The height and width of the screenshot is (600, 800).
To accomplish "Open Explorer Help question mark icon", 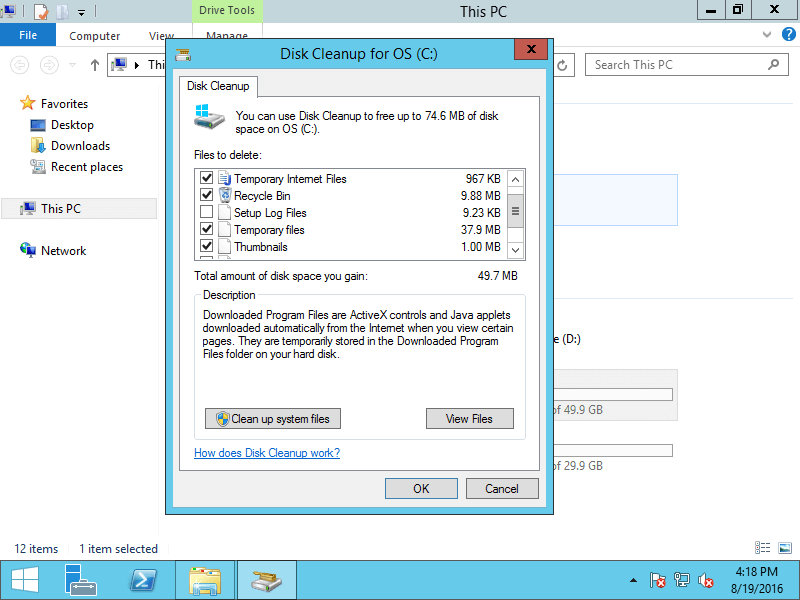I will (789, 35).
